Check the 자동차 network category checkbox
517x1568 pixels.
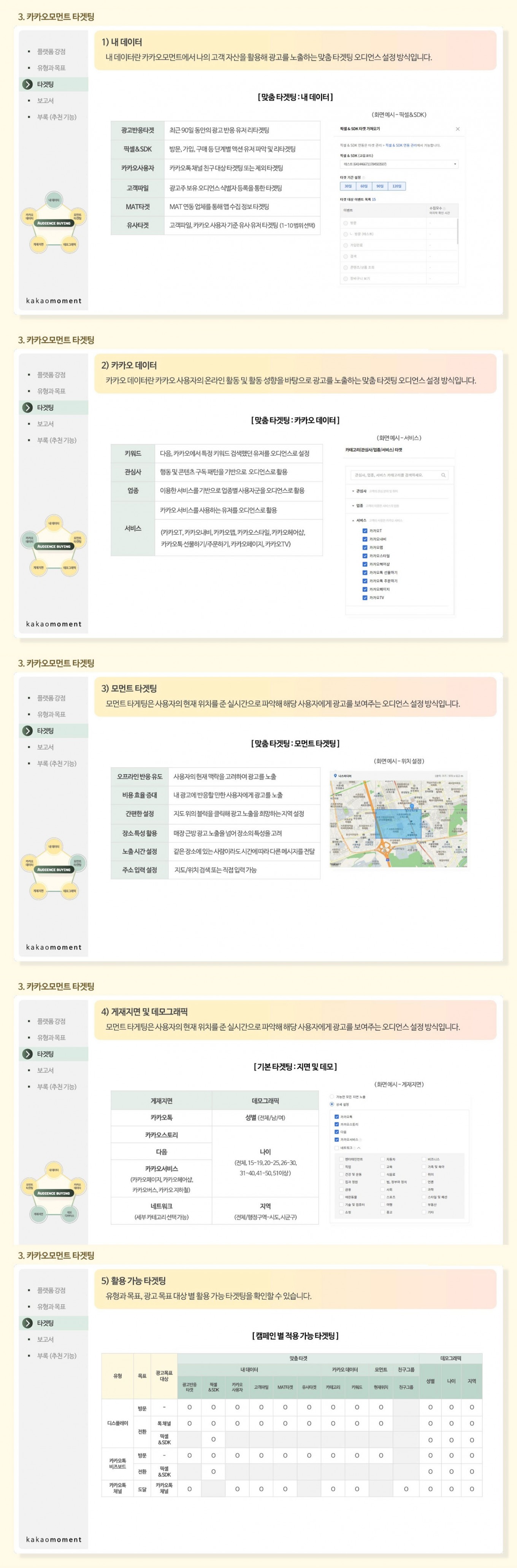(x=382, y=1159)
